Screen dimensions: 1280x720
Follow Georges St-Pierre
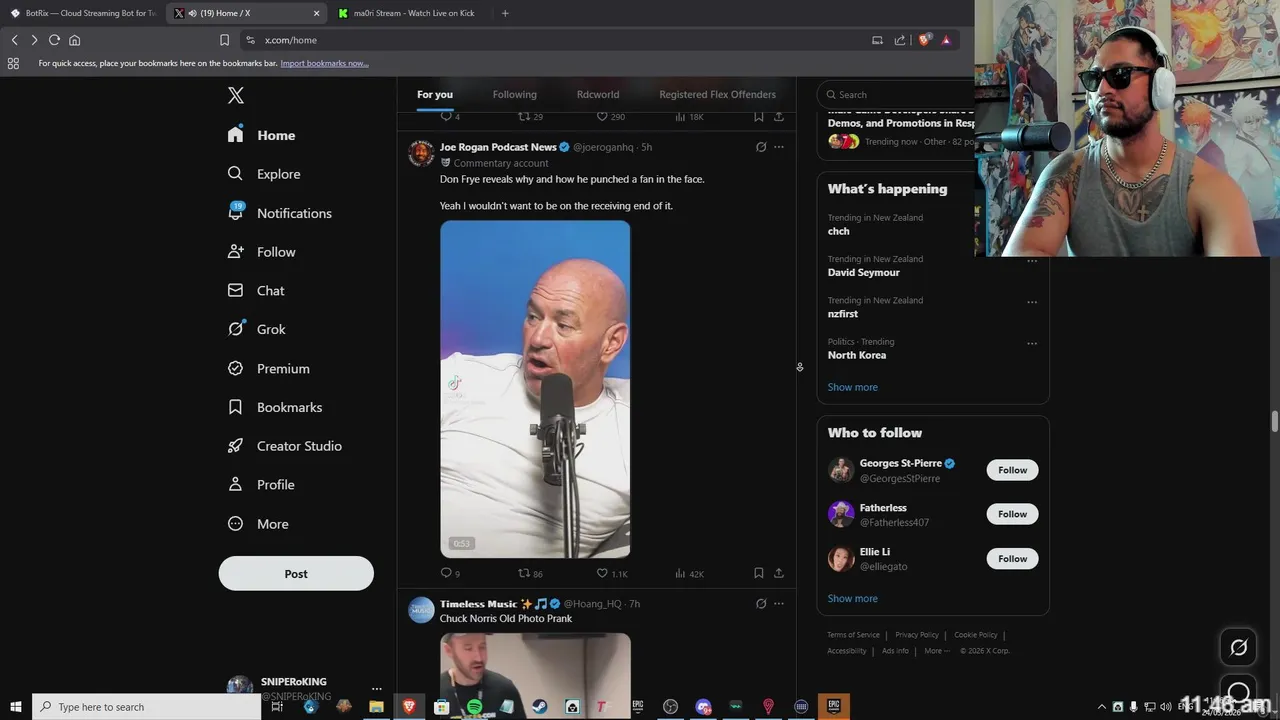tap(1012, 470)
